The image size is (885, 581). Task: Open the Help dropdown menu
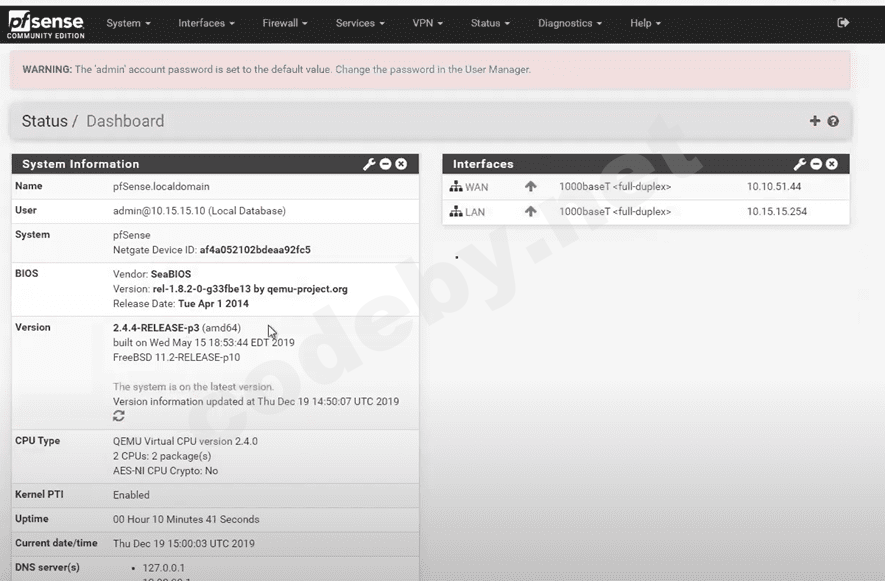tap(646, 23)
